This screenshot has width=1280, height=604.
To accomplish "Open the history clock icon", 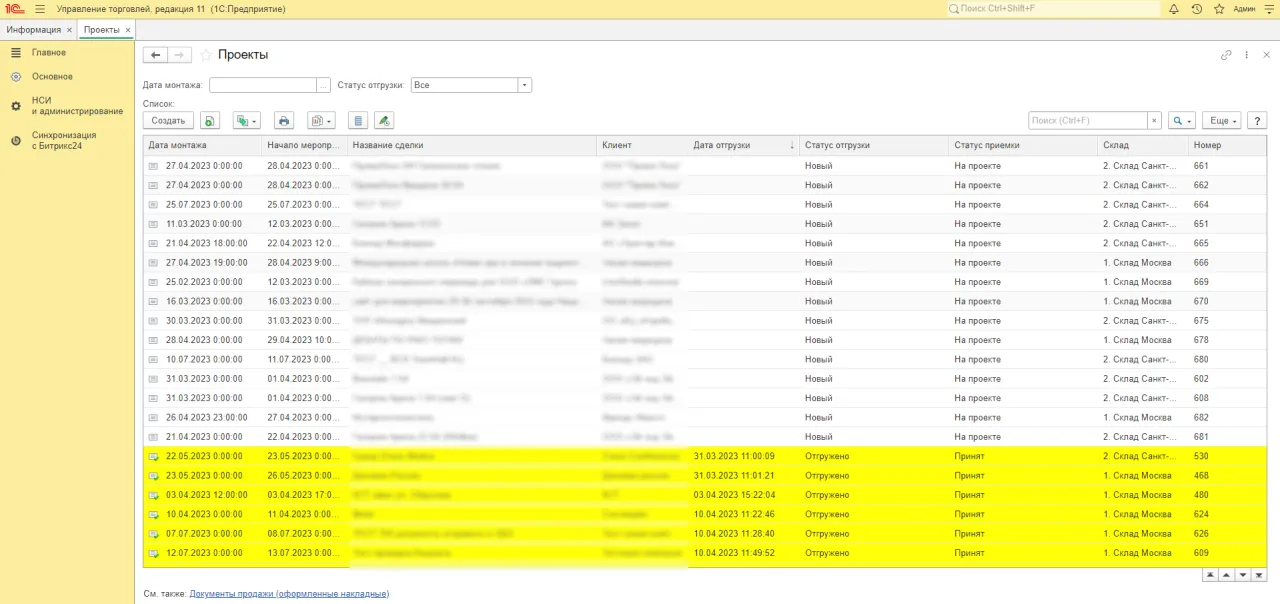I will [1197, 9].
